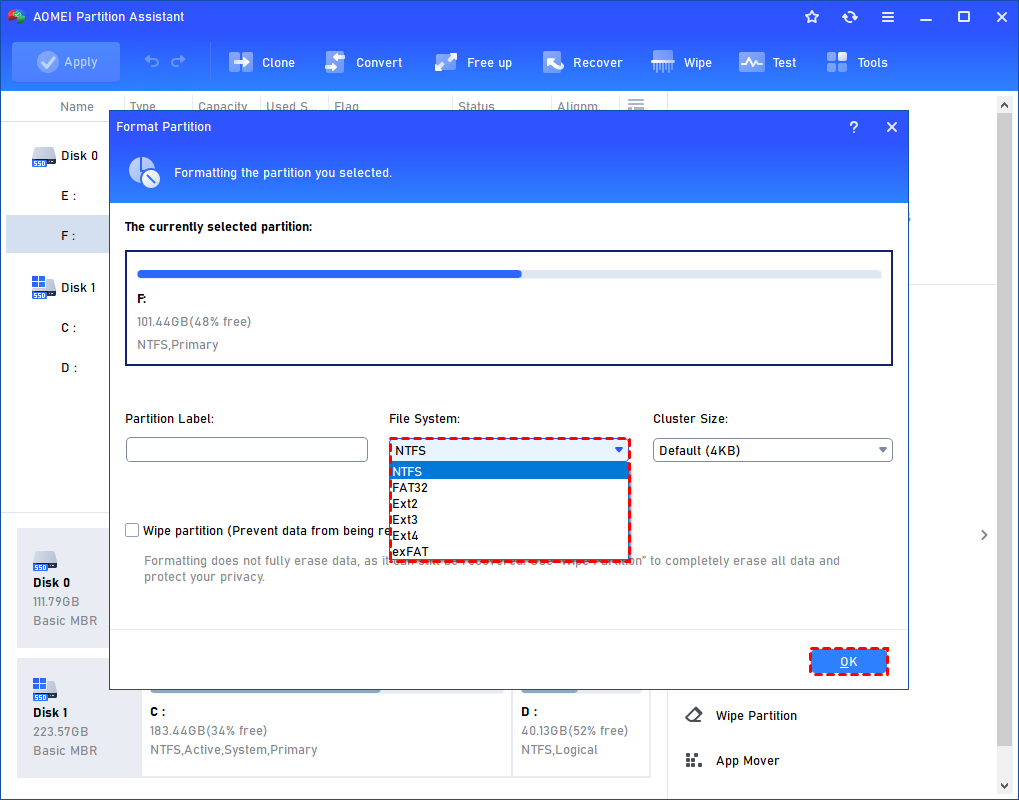Open help in Format Partition dialog
The width and height of the screenshot is (1019, 800).
point(854,127)
